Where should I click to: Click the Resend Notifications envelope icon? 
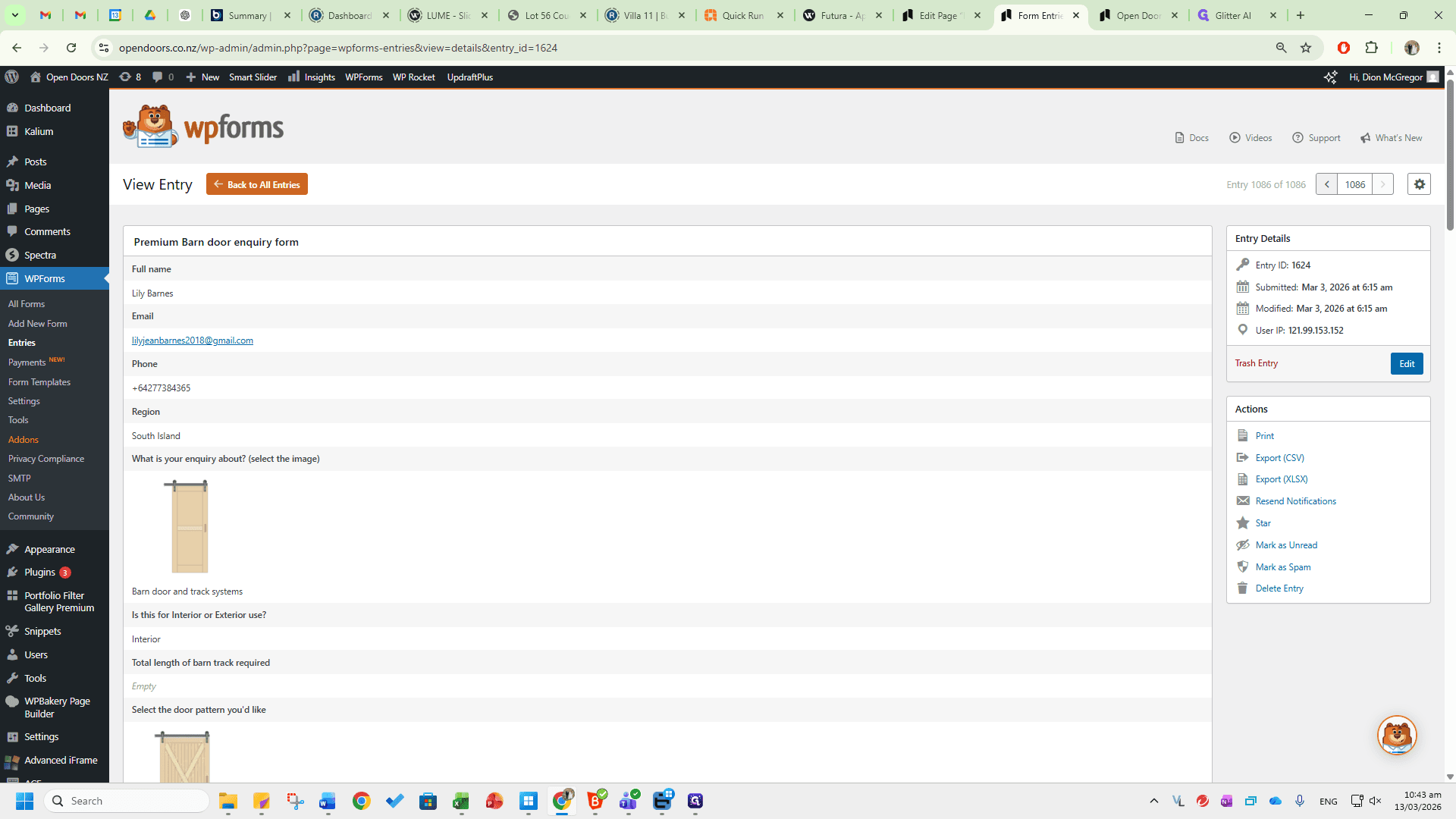[x=1242, y=500]
